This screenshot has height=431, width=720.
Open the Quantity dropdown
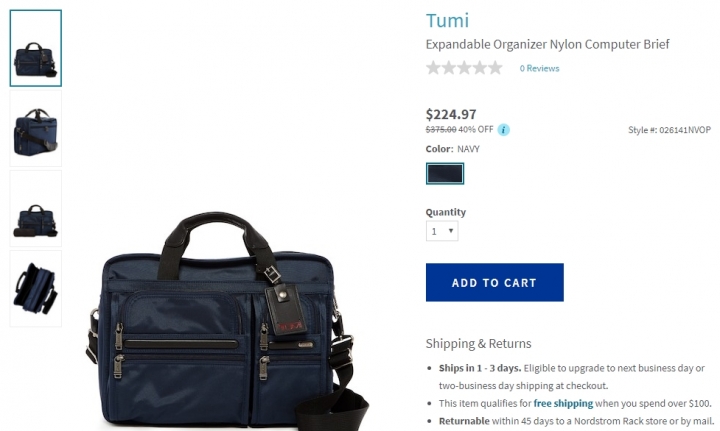click(x=442, y=231)
